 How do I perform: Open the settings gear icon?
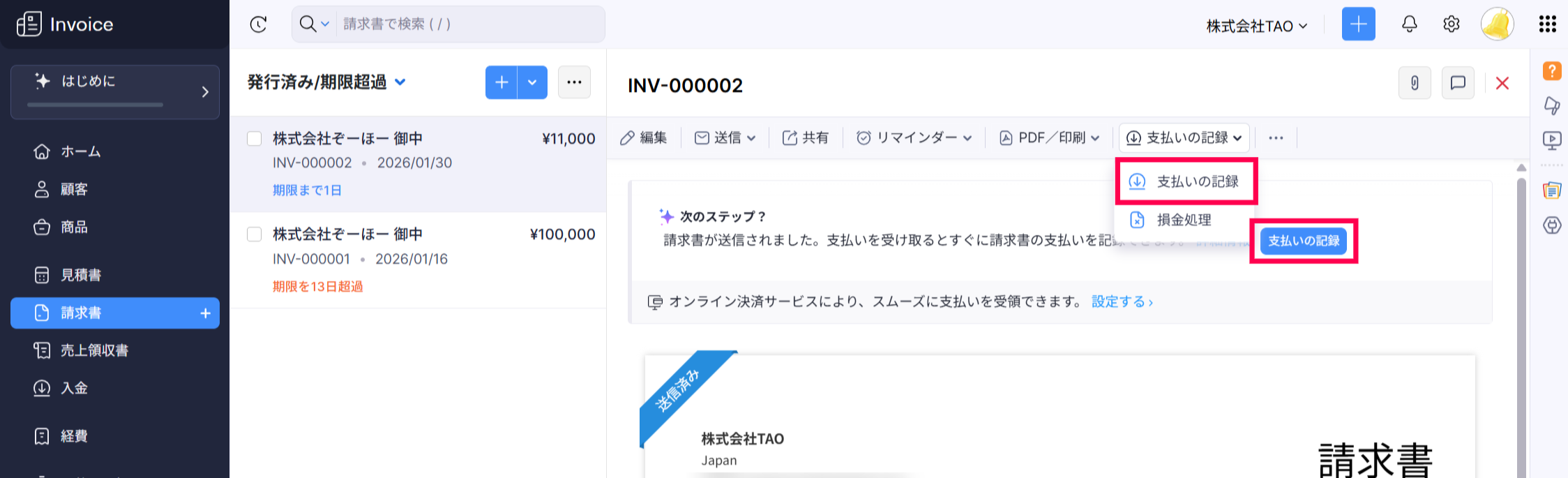coord(1451,24)
